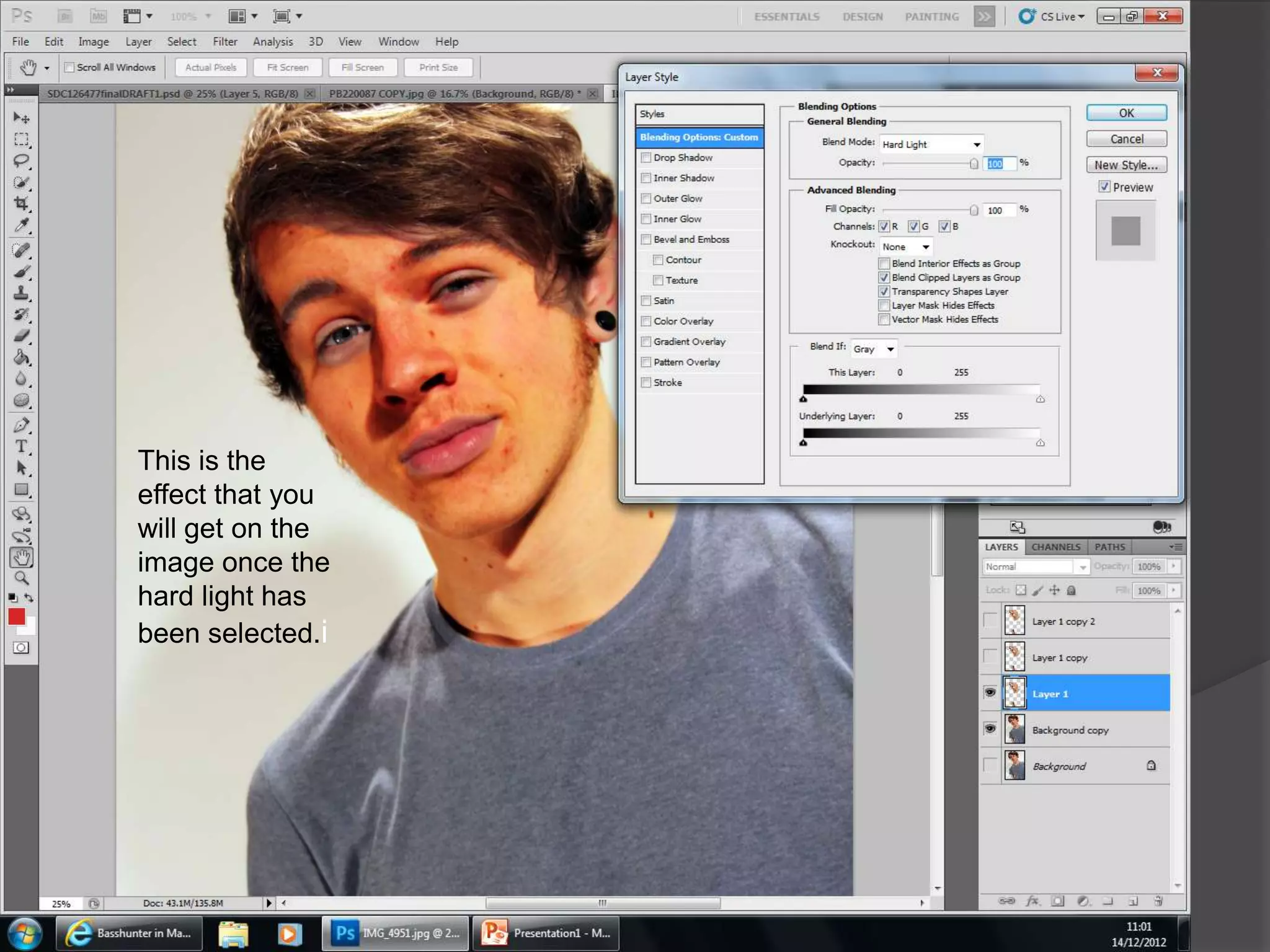Select the Rectangular Marquee tool
The width and height of the screenshot is (1270, 952).
click(x=22, y=139)
